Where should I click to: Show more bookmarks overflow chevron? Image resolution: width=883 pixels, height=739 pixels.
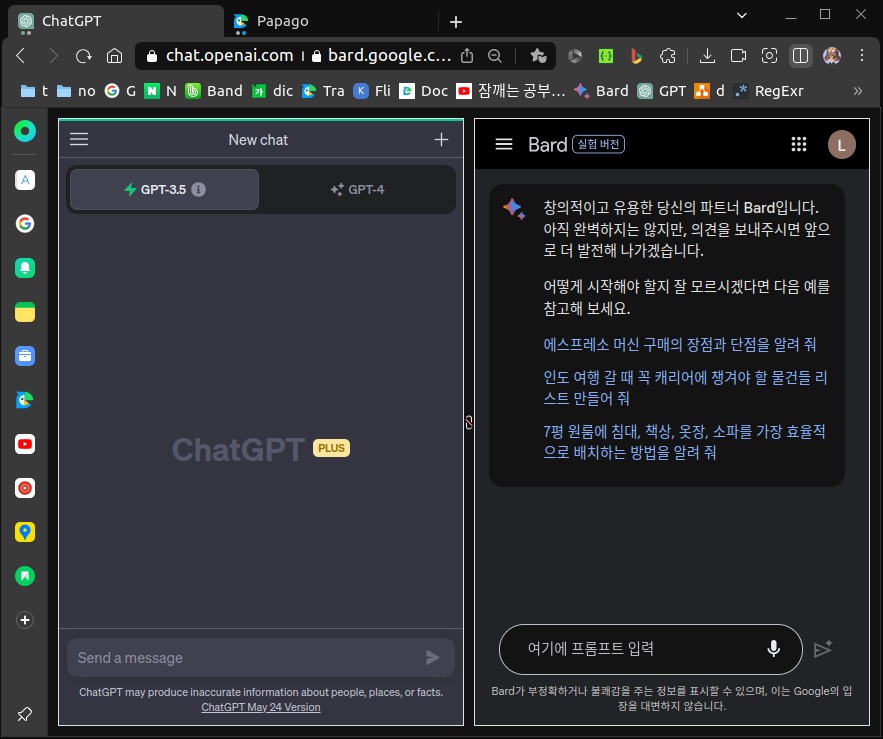858,91
